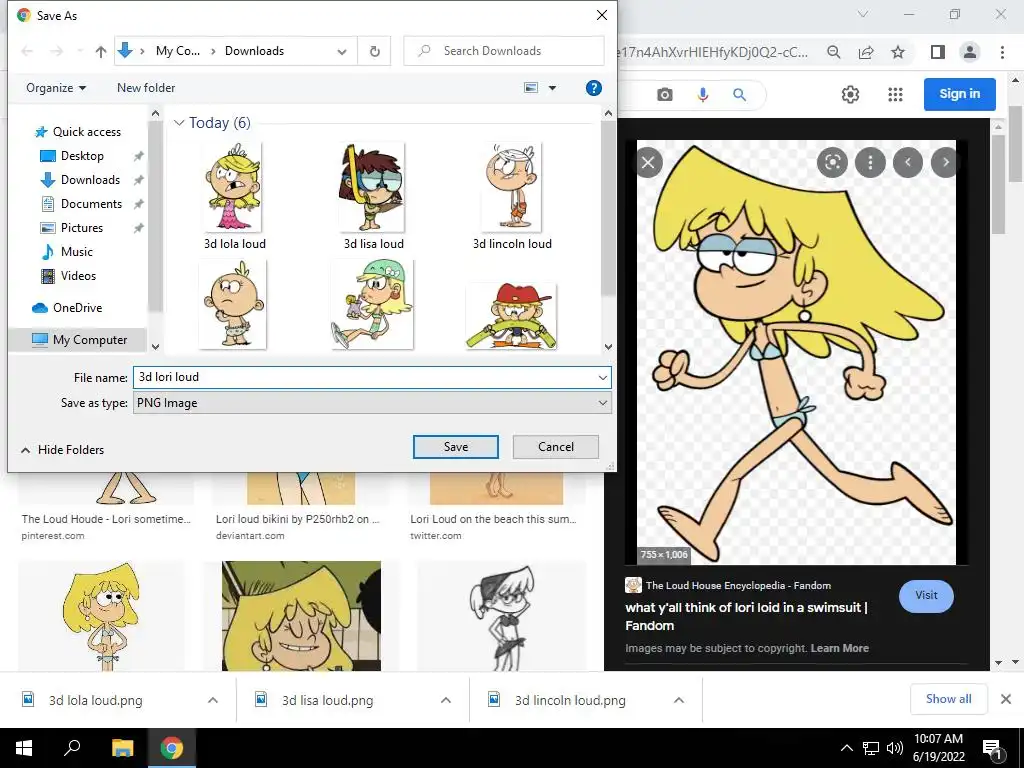Go to Desktop in navigation pane
This screenshot has width=1024, height=768.
82,156
